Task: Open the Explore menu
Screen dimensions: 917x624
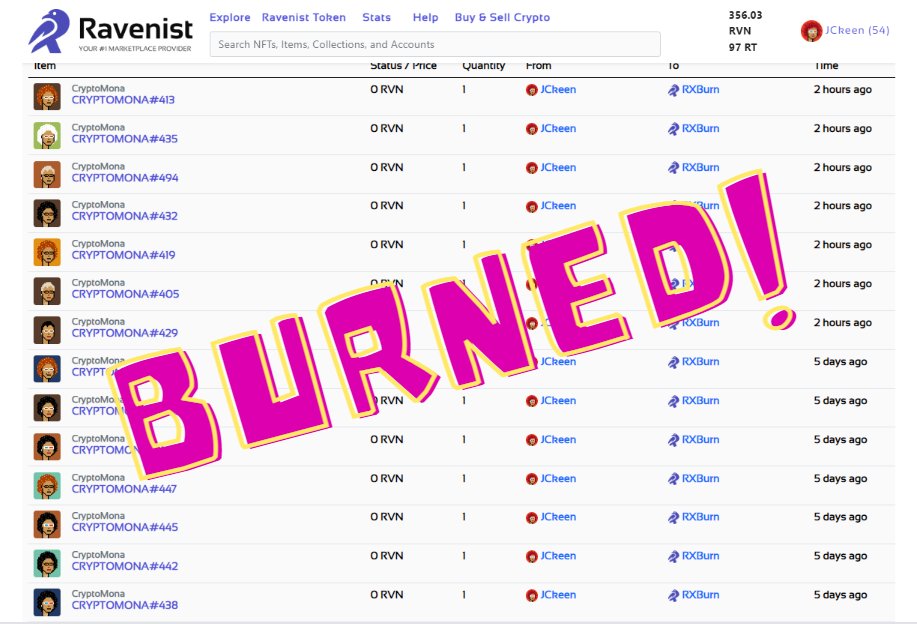Action: (230, 18)
